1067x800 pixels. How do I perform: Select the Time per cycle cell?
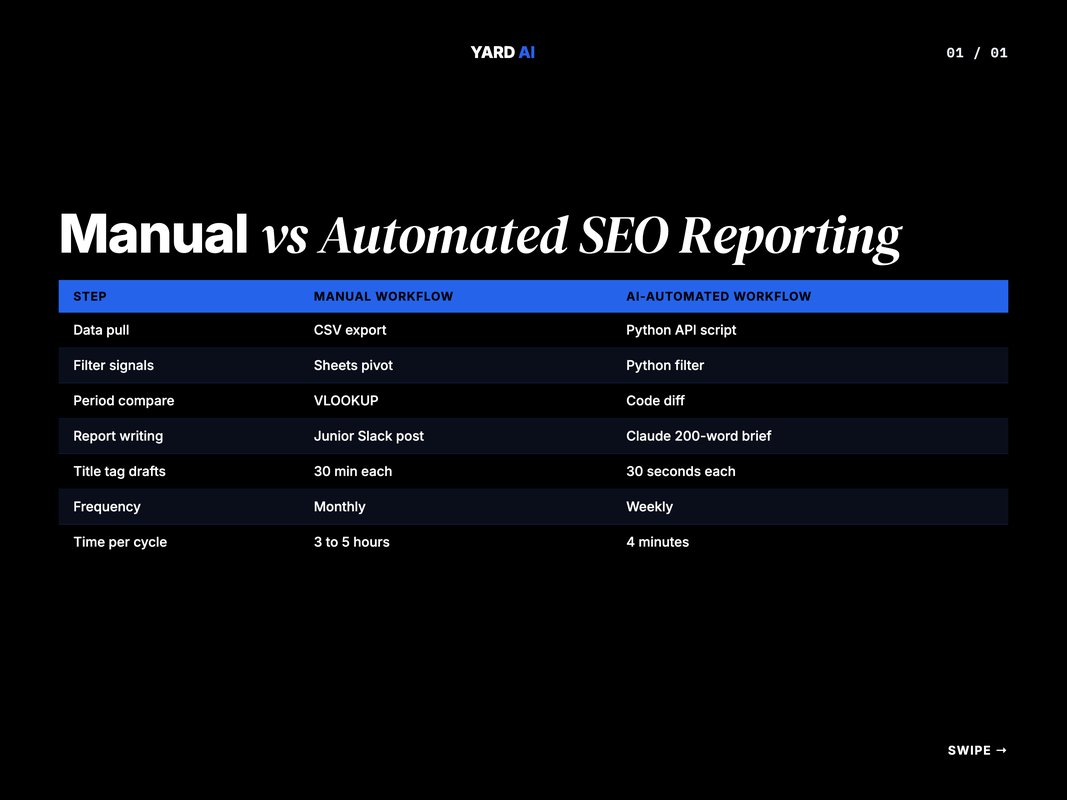(120, 542)
